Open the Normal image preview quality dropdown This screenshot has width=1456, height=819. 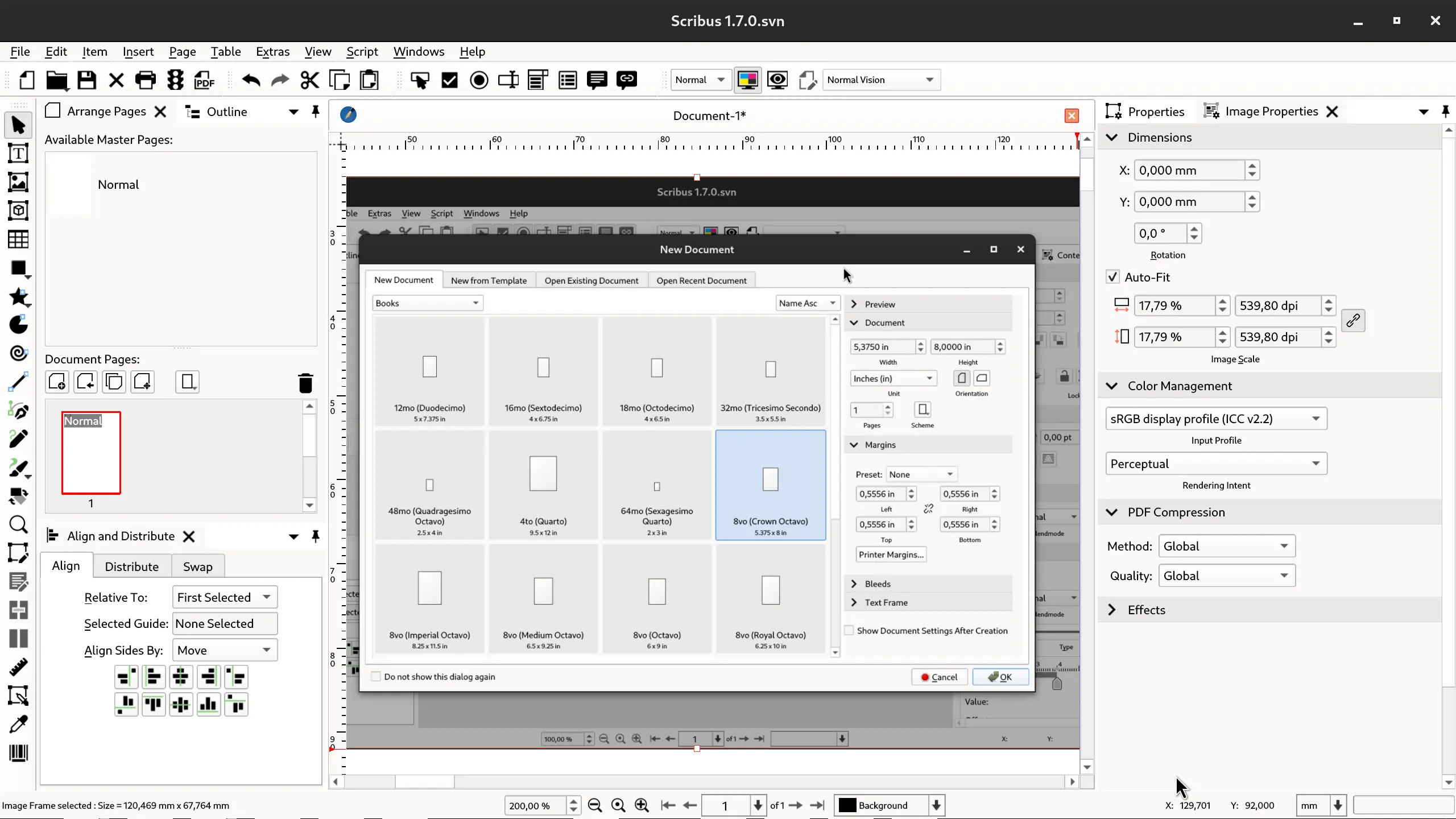coord(701,80)
